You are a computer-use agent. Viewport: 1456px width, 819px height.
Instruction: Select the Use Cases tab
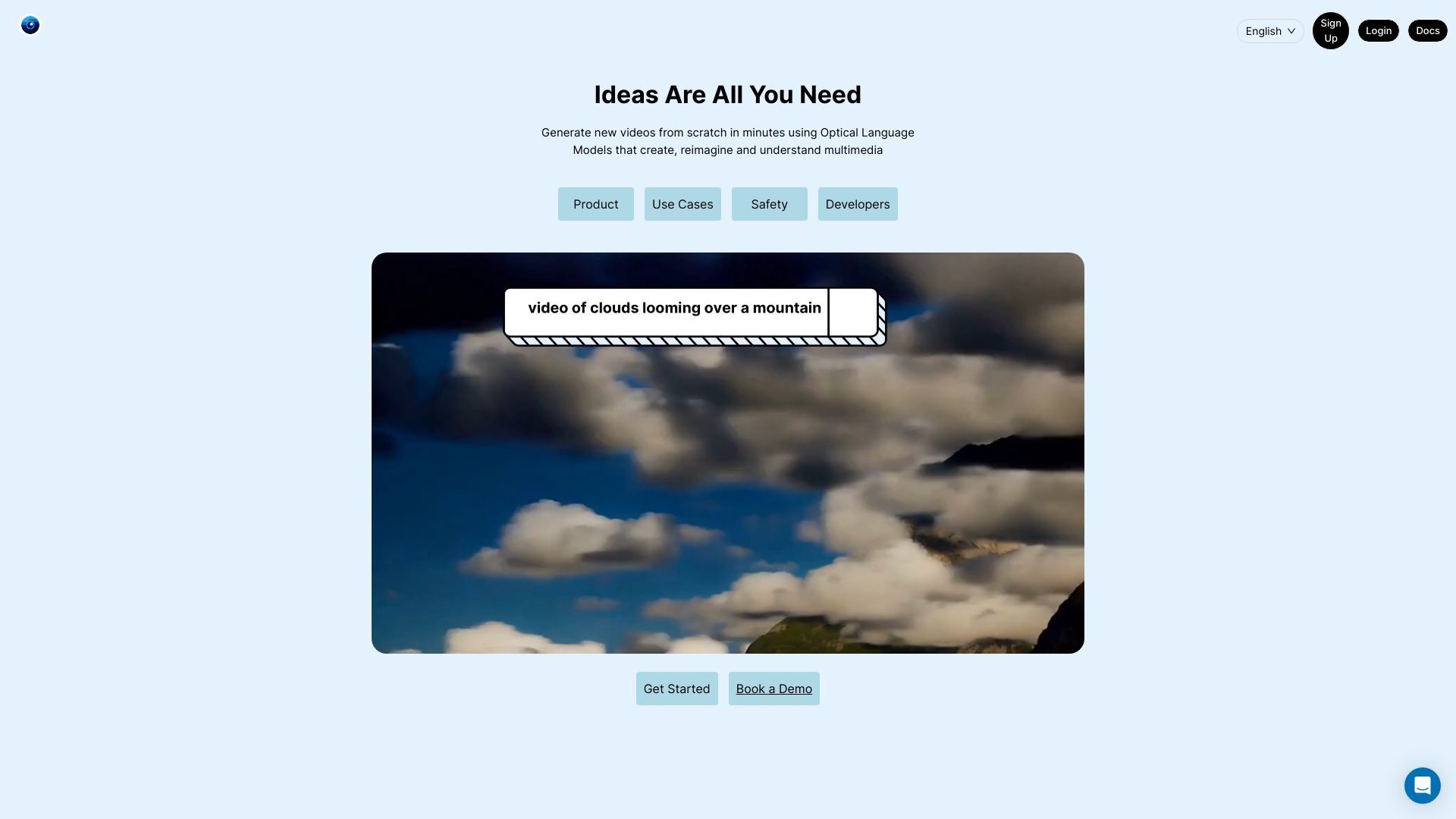pyautogui.click(x=682, y=203)
